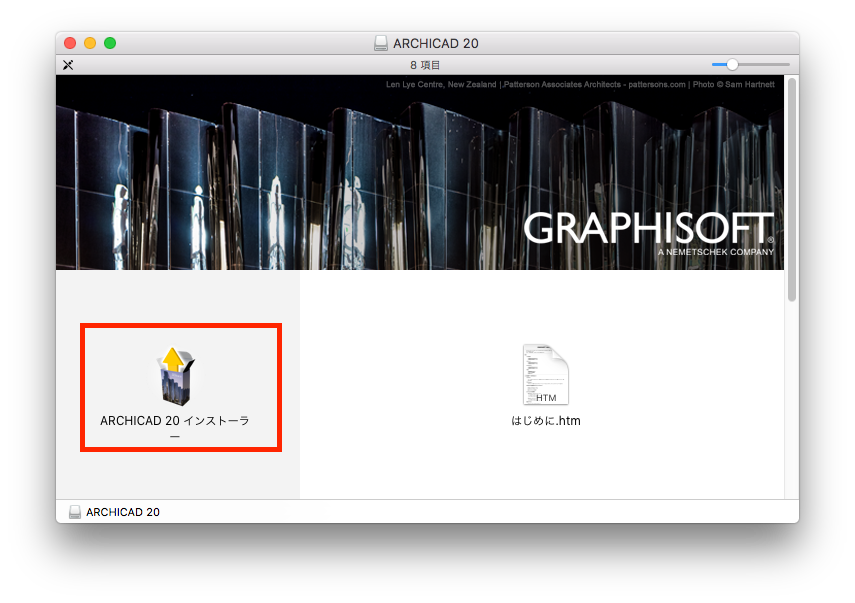This screenshot has height=603, width=855.
Task: Open the はじめに.htm file icon
Action: [x=545, y=375]
